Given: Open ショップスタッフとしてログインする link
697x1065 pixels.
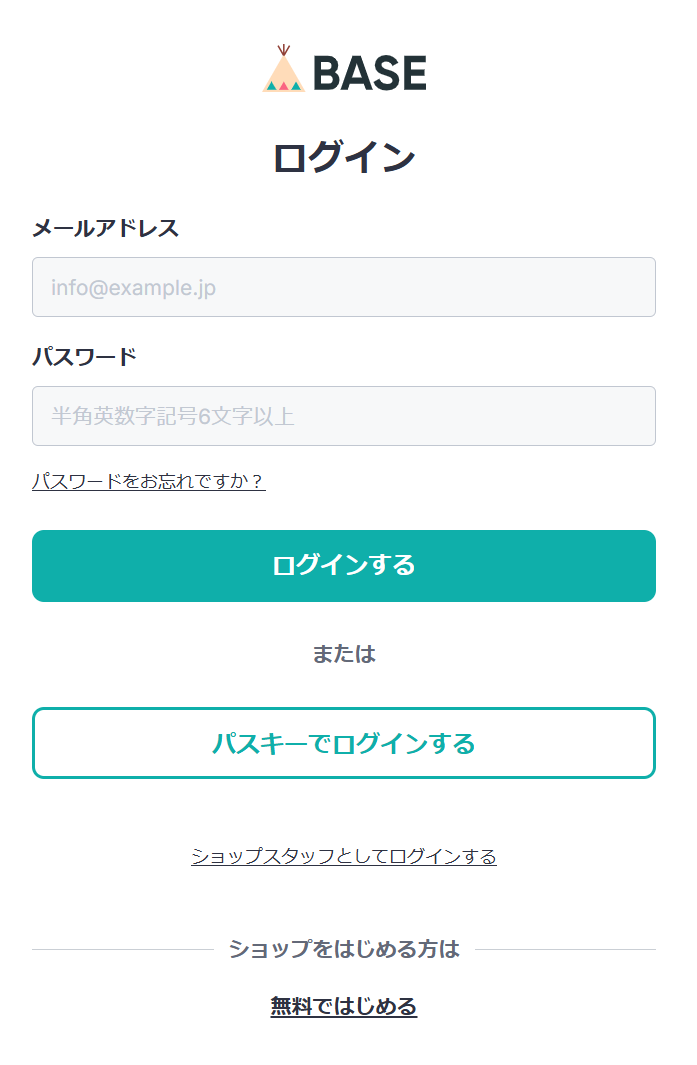Looking at the screenshot, I should 344,856.
